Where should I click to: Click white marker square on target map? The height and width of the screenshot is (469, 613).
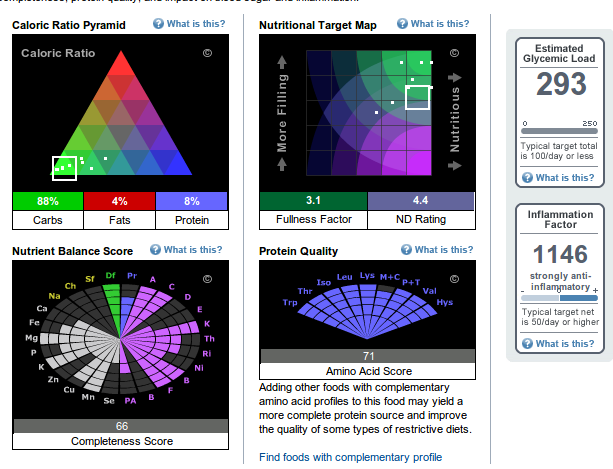pos(418,98)
